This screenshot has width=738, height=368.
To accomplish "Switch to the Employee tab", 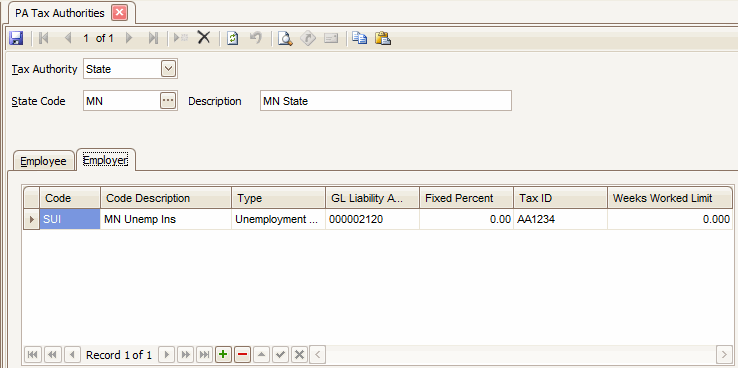I will click(x=43, y=161).
